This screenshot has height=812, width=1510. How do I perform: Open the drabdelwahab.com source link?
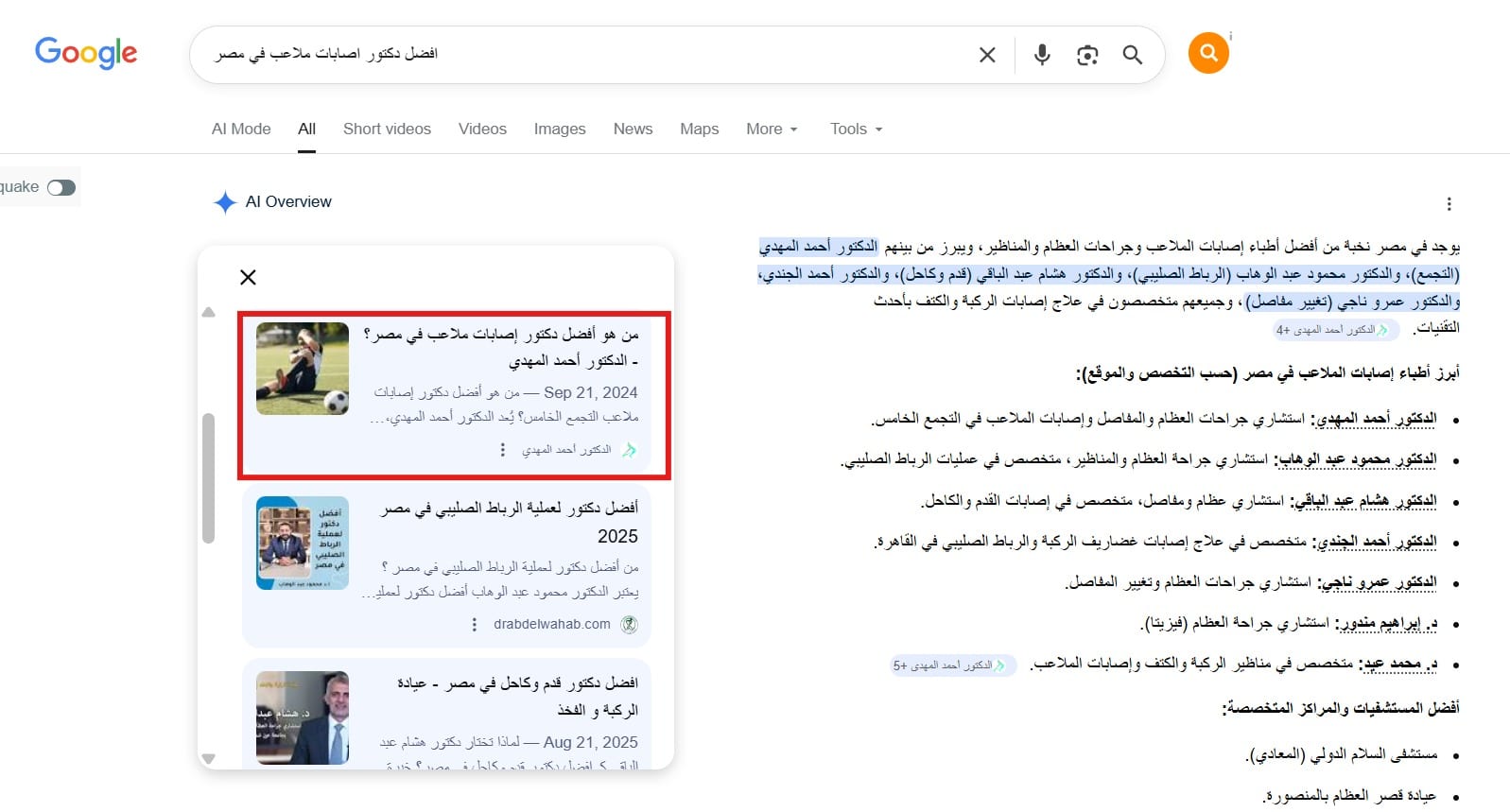552,624
